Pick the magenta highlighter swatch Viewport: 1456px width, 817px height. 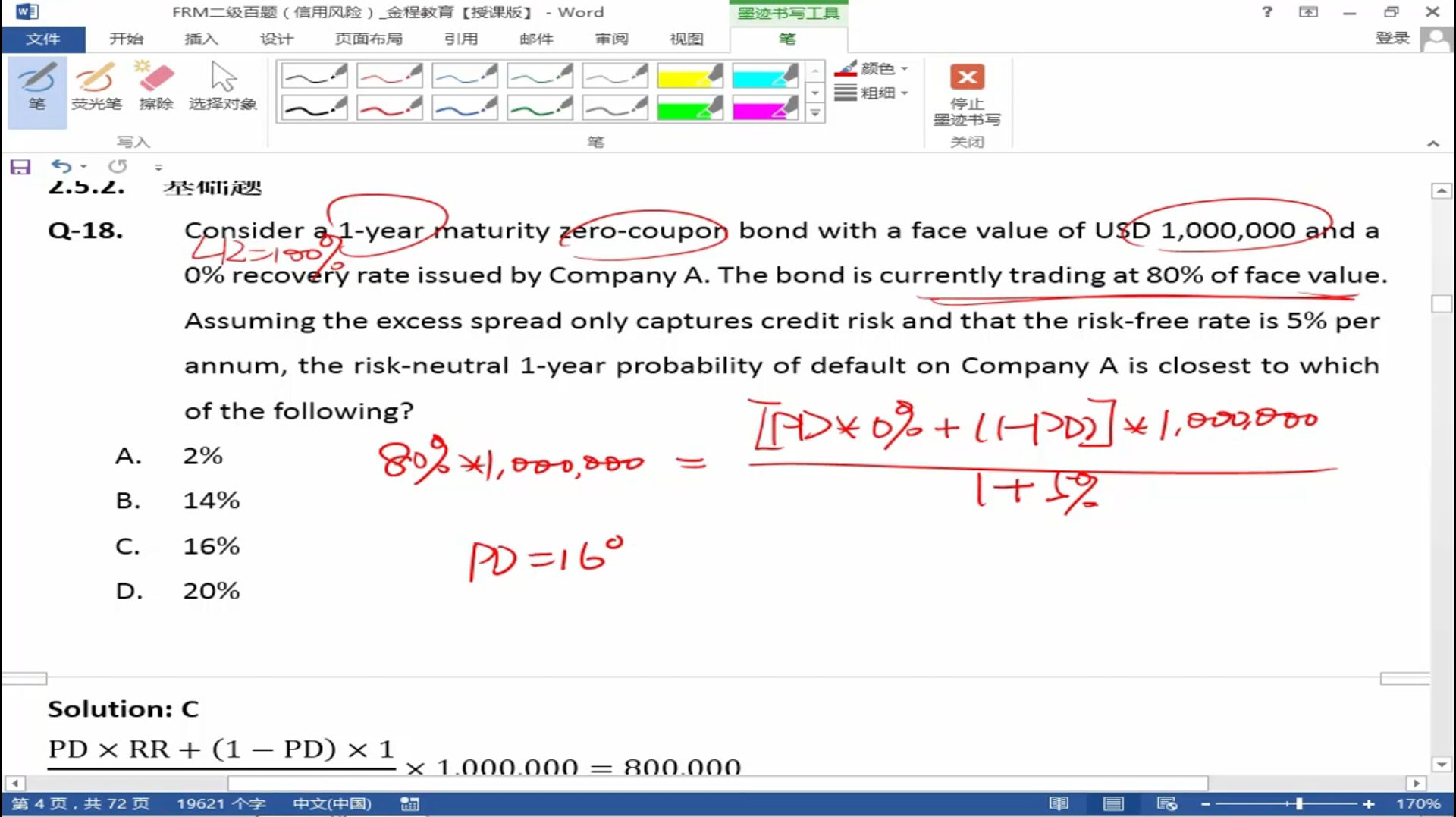tap(764, 108)
